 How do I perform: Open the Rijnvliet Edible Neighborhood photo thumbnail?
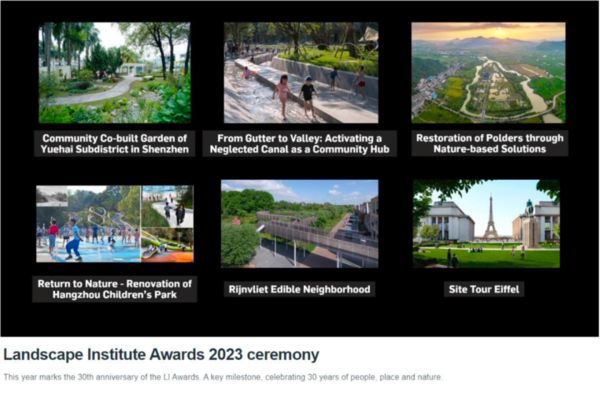[300, 223]
